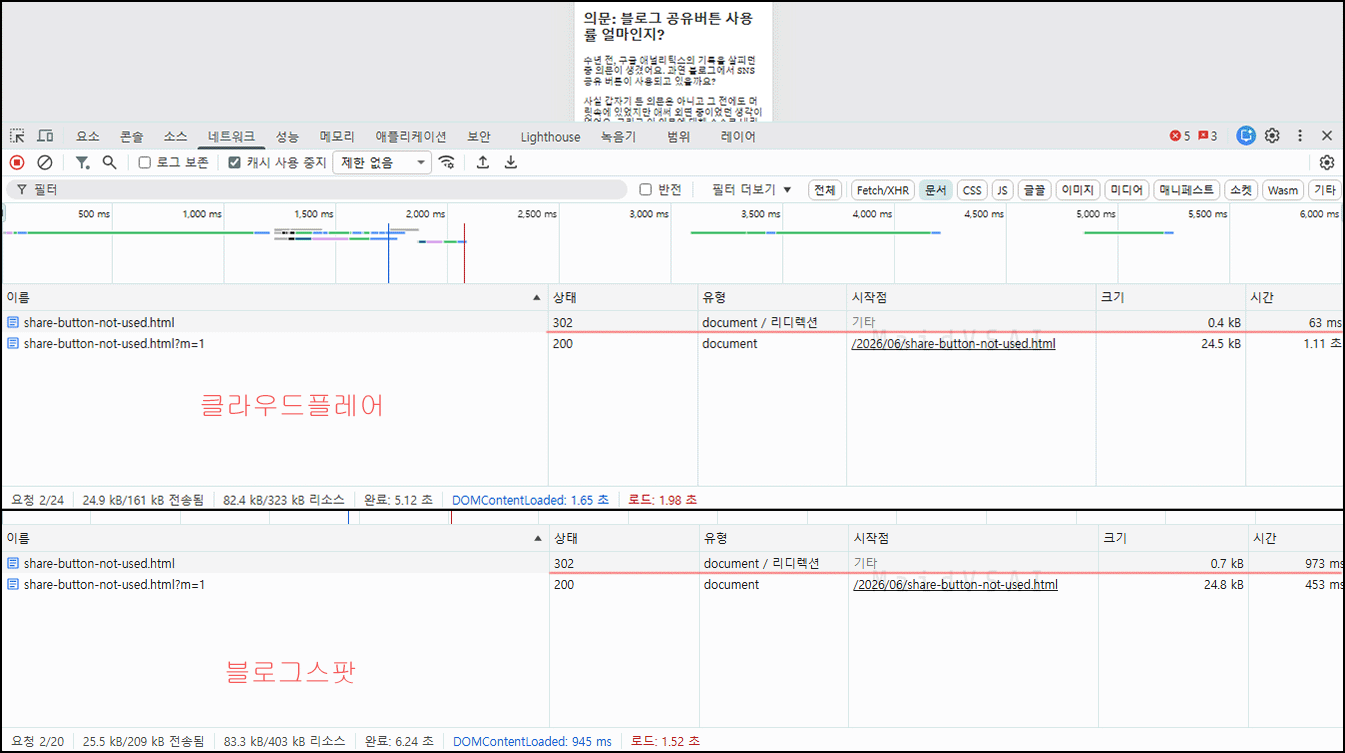Toggle the Wasm filter chip
Screen dimensions: 1345x753
point(1283,190)
